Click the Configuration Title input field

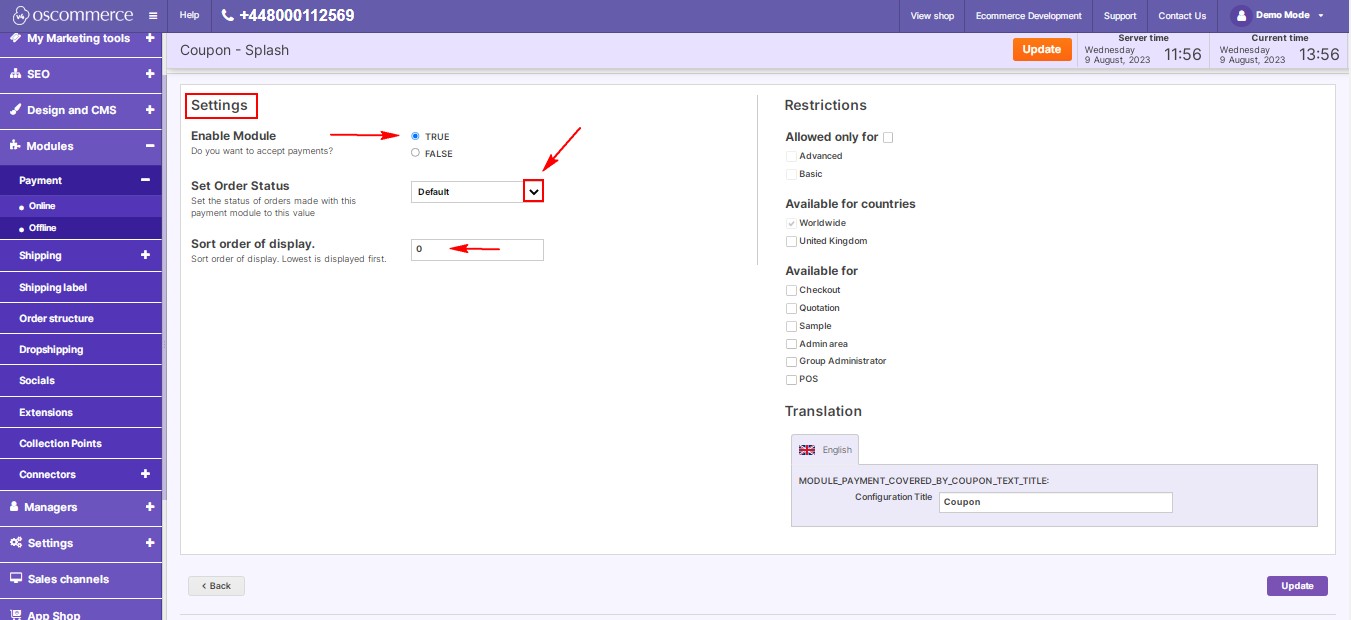coord(1056,502)
